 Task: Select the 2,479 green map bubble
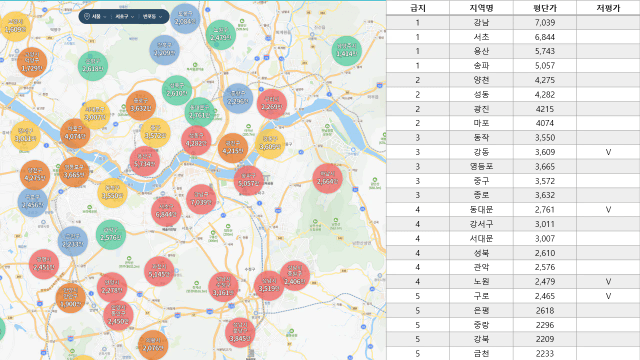[221, 35]
